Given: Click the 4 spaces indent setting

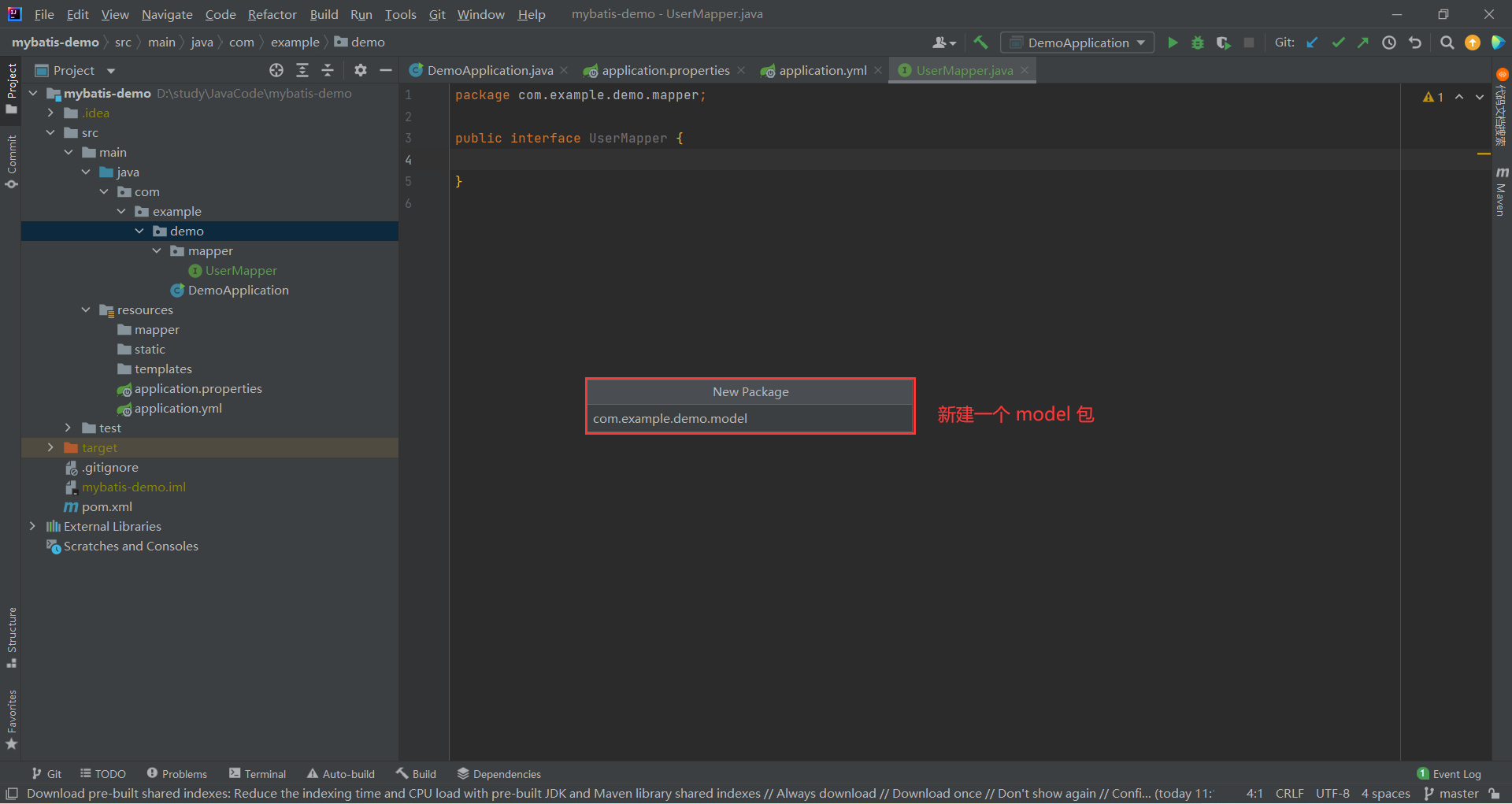Looking at the screenshot, I should (x=1386, y=793).
